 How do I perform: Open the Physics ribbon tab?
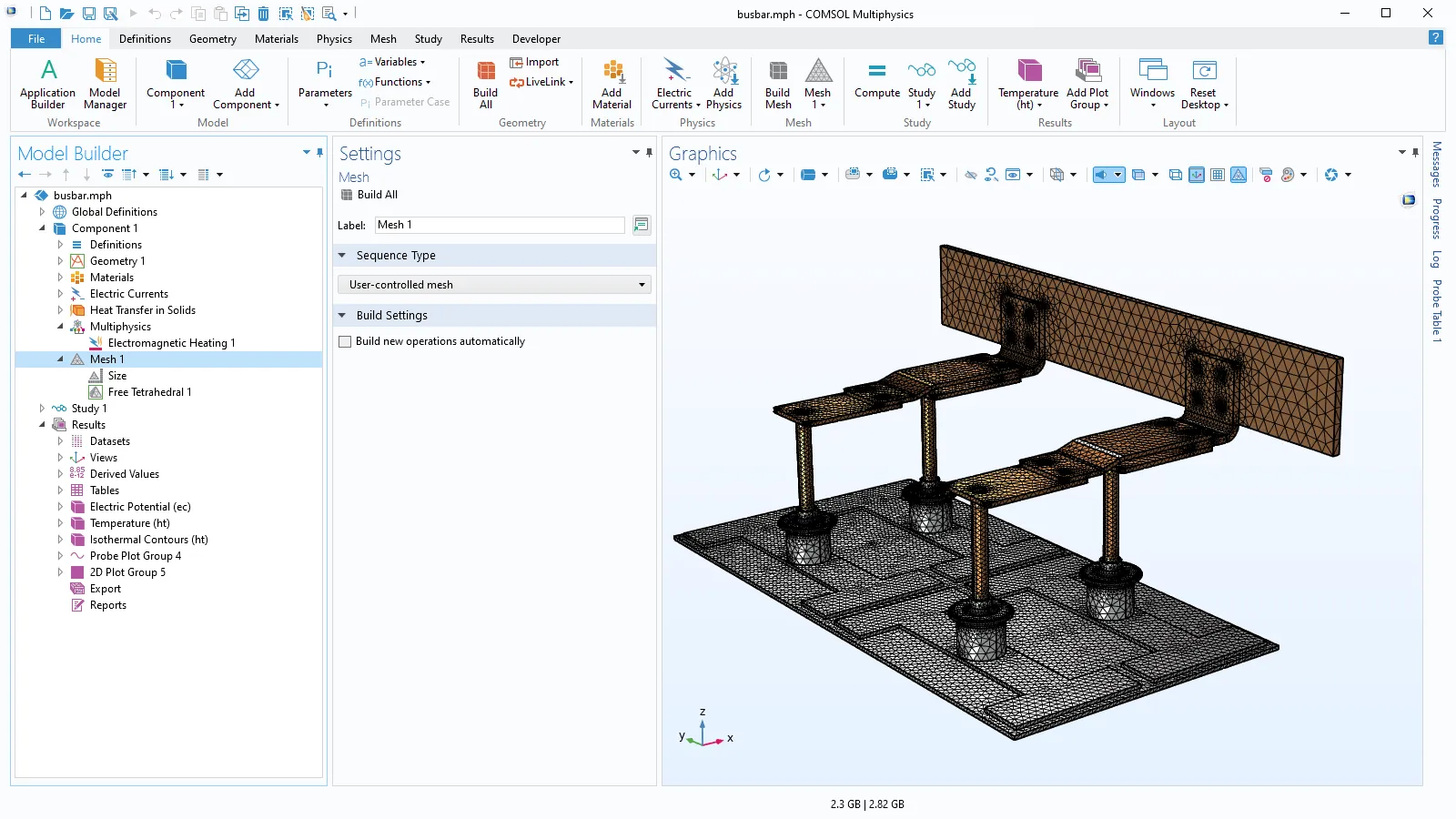pos(334,39)
